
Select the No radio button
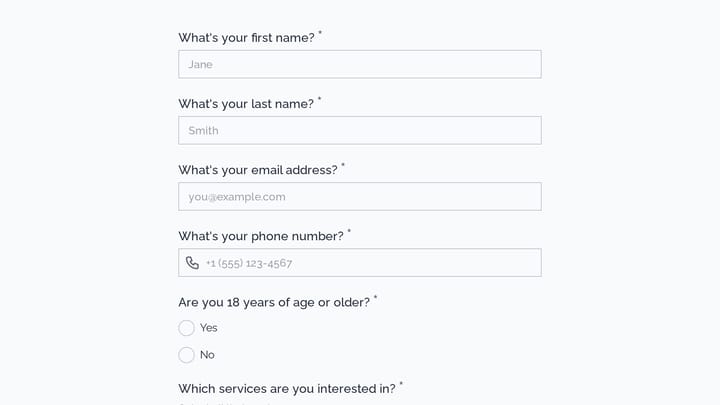[186, 355]
